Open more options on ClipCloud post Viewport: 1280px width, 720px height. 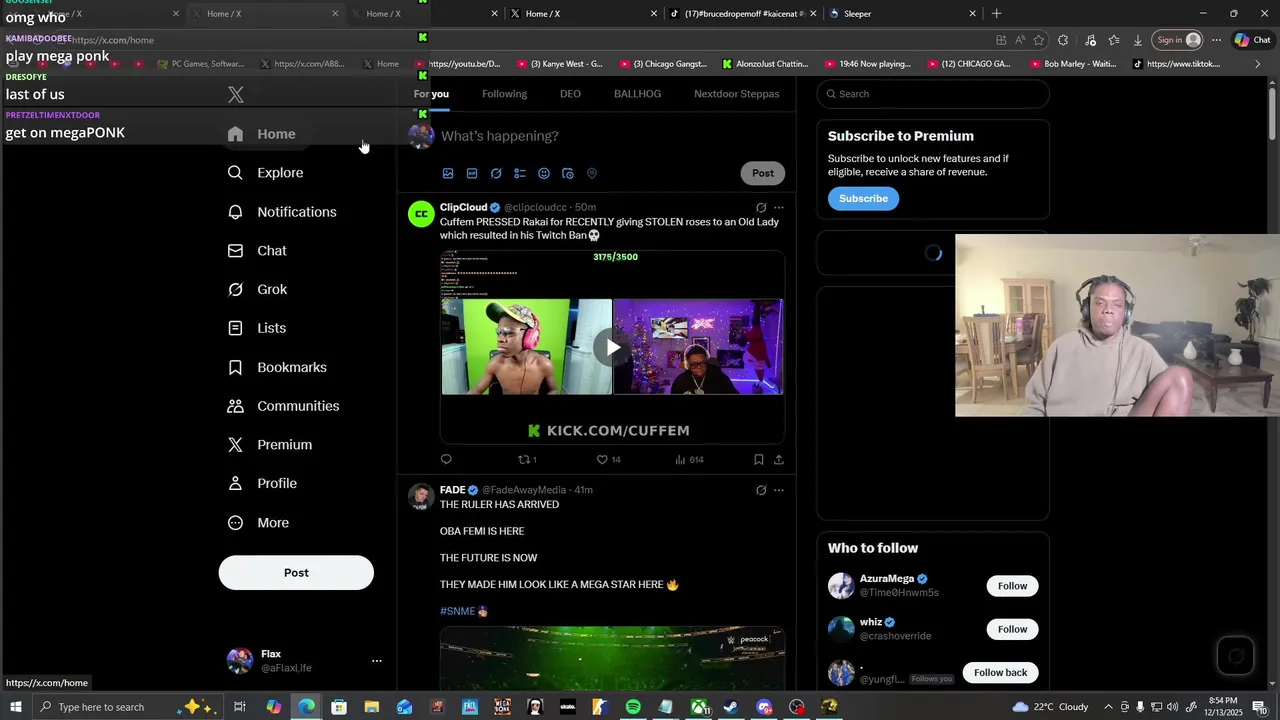[x=779, y=208]
